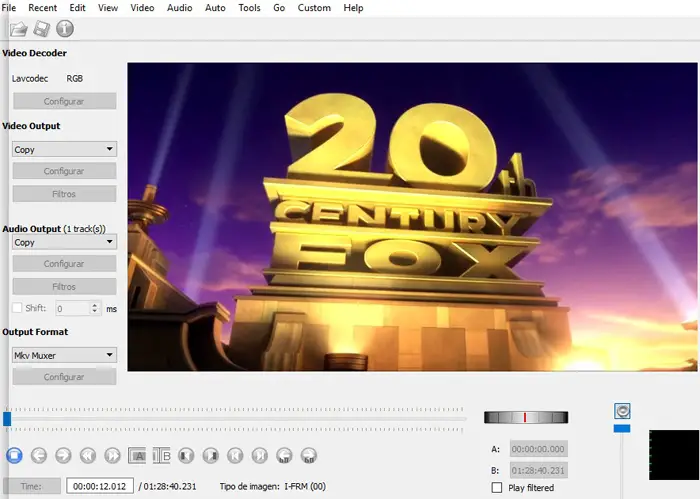Click the Lavcodec decoder label
Viewport: 700px width, 499px height.
30,79
